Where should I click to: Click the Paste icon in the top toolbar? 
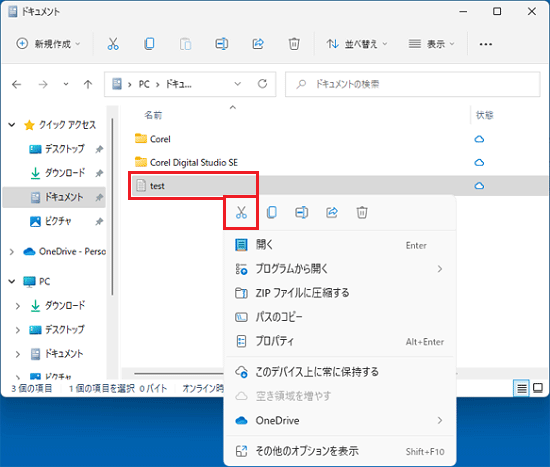186,44
